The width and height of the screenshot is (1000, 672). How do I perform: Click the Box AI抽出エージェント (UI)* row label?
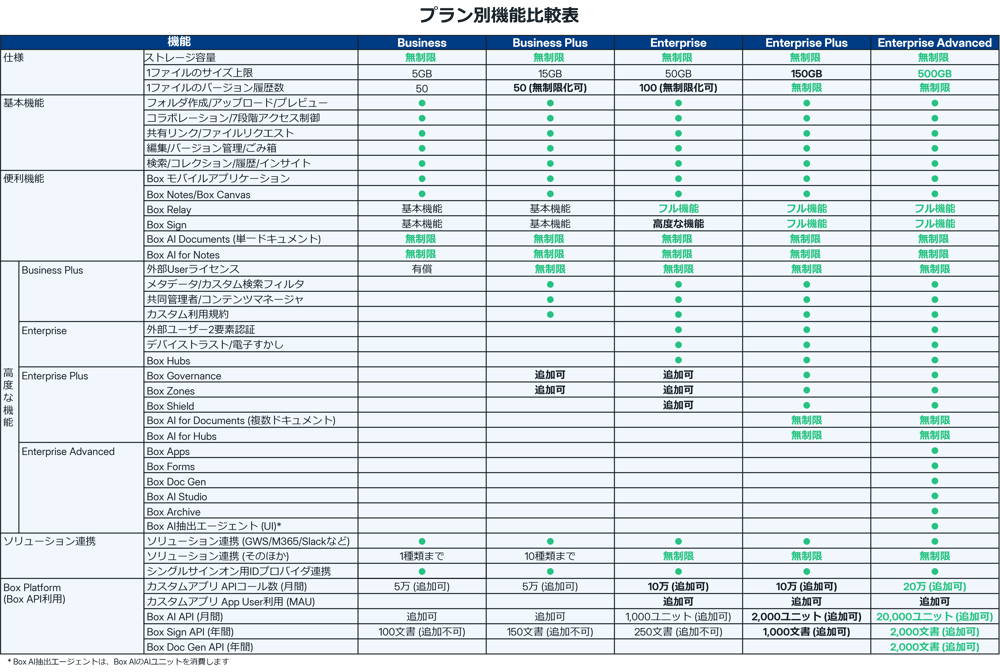214,526
